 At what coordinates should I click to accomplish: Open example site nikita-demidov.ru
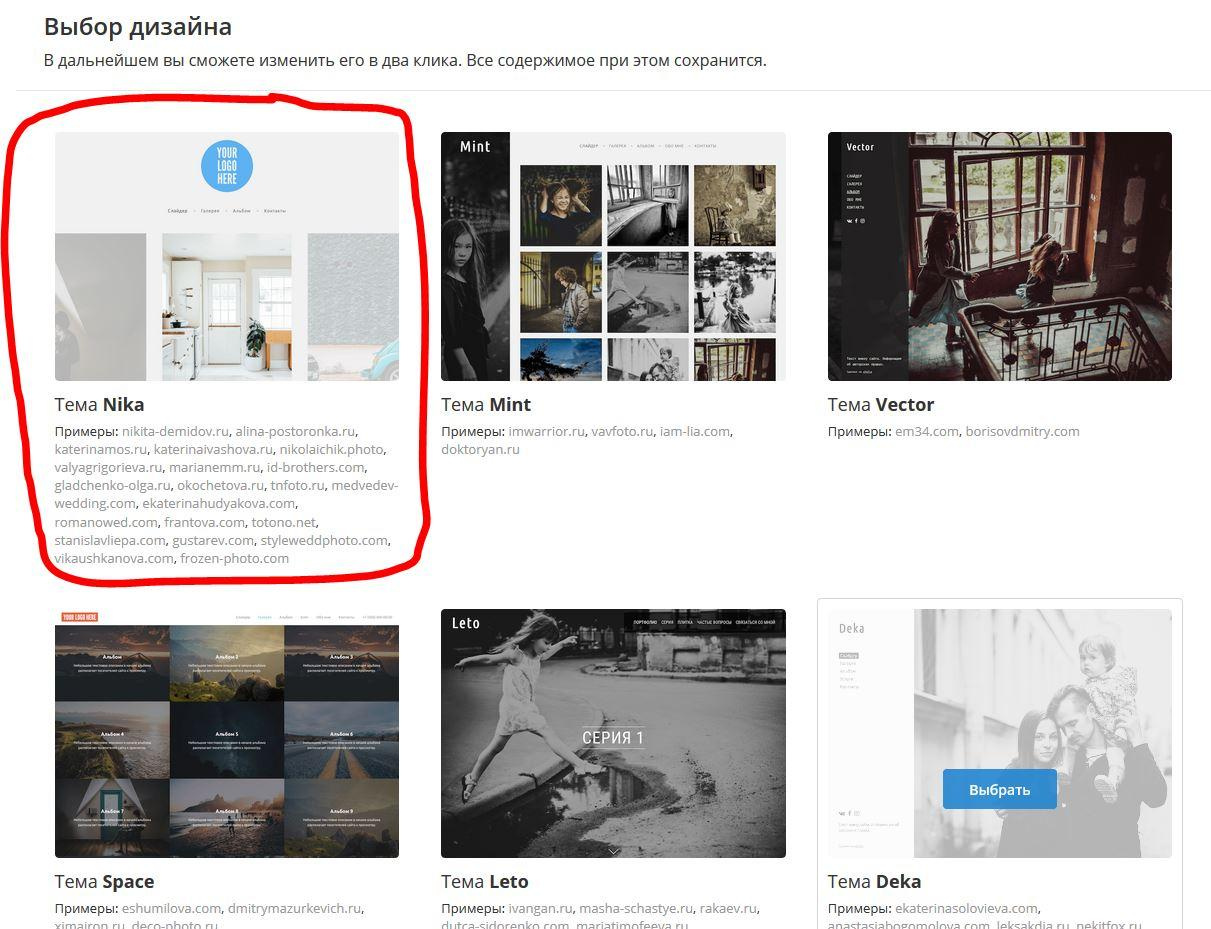[x=175, y=432]
